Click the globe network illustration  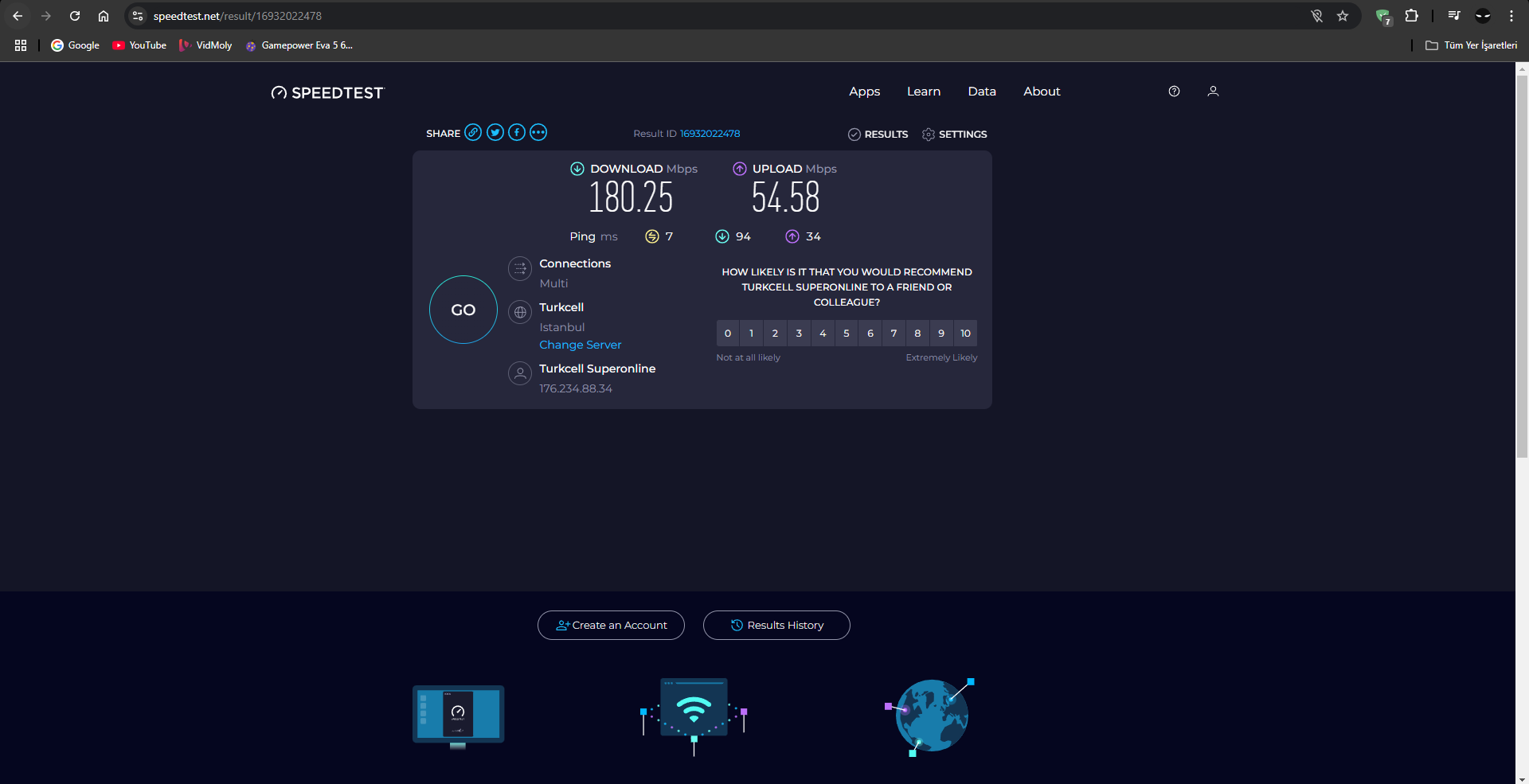click(x=930, y=716)
